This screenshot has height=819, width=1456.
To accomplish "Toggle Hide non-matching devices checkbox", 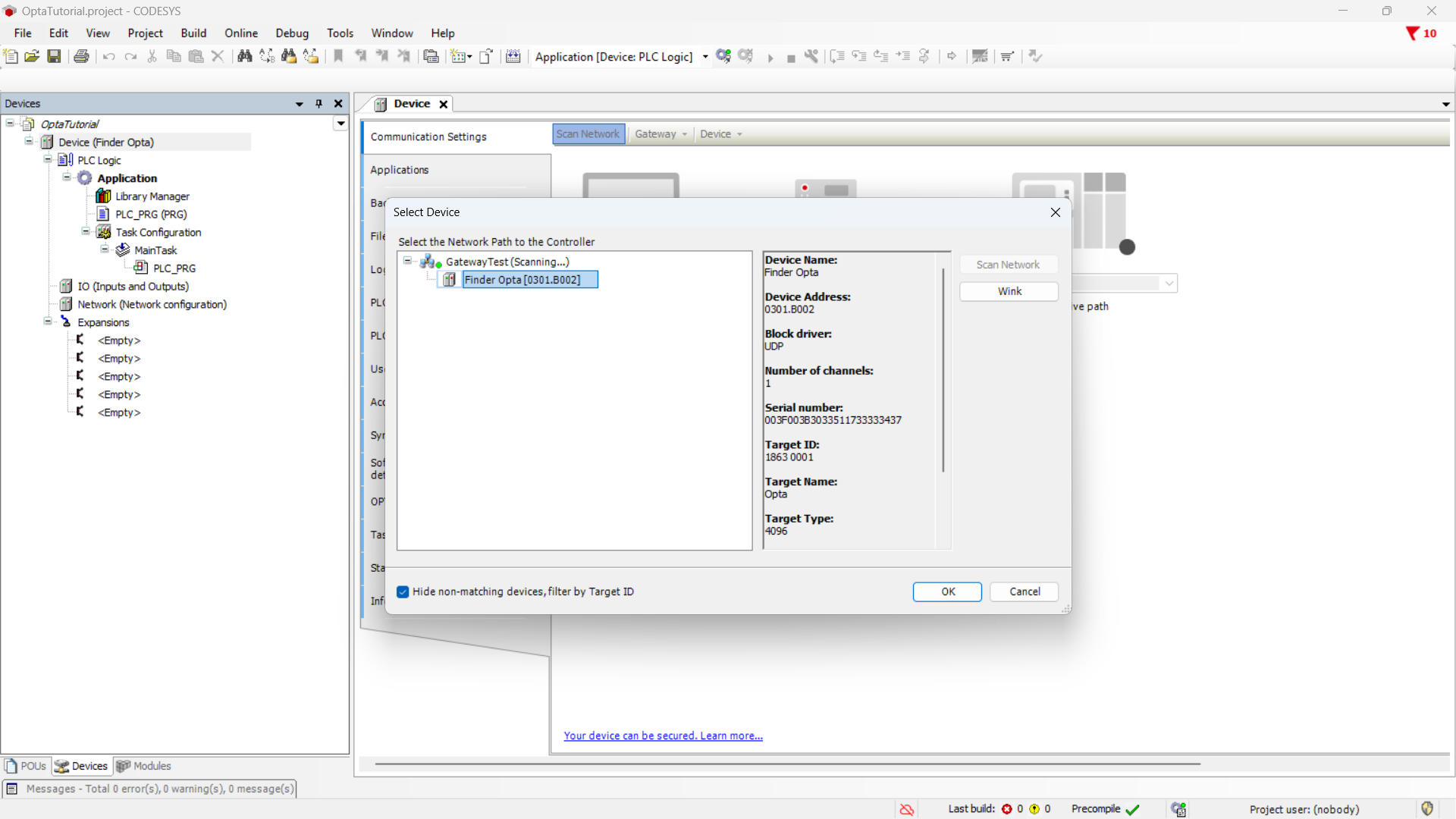I will pyautogui.click(x=403, y=591).
